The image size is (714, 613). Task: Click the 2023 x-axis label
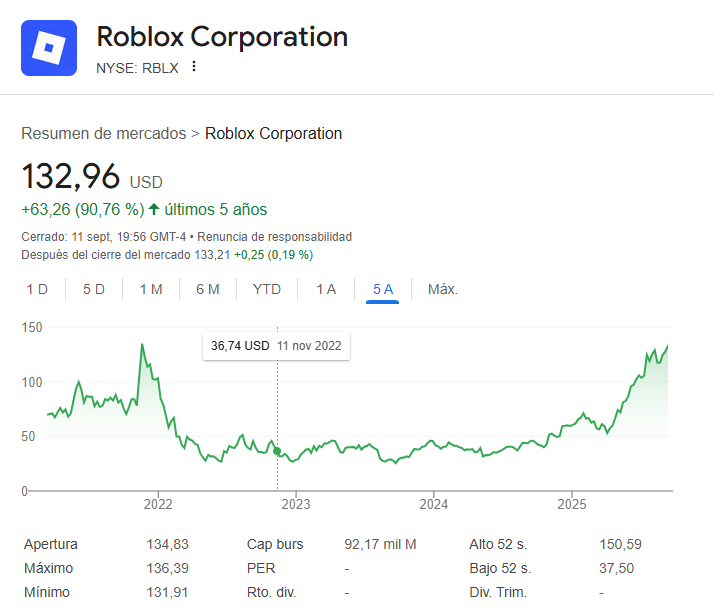point(296,504)
